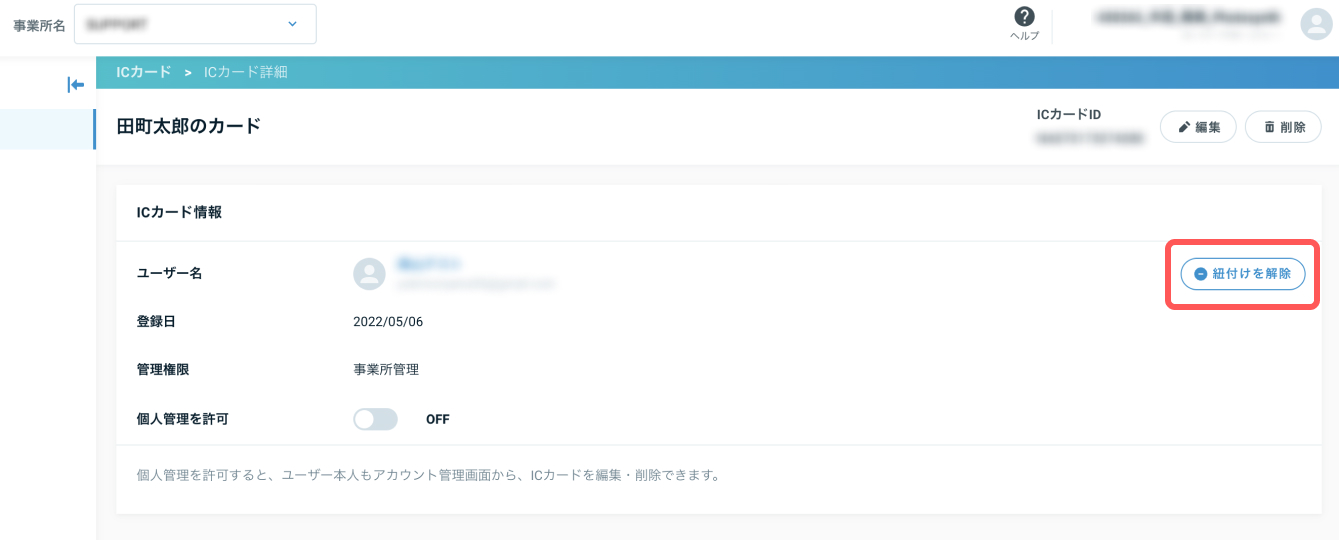Click the ICカード情報 section heading
This screenshot has height=540, width=1339.
point(179,212)
